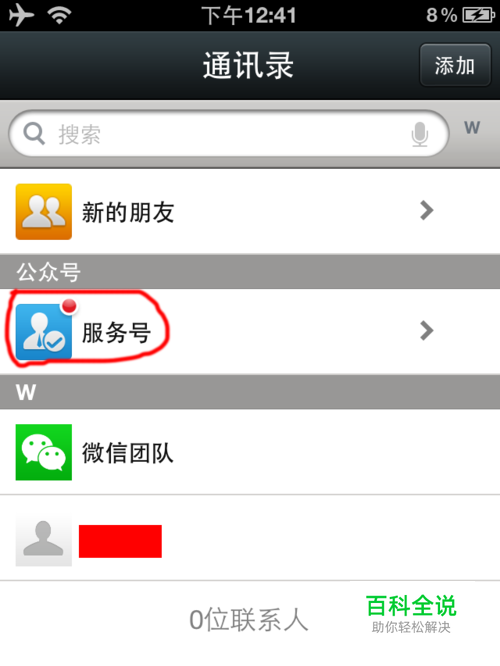Tap the Wi-Fi status bar icon
Image resolution: width=500 pixels, height=666 pixels.
(59, 16)
